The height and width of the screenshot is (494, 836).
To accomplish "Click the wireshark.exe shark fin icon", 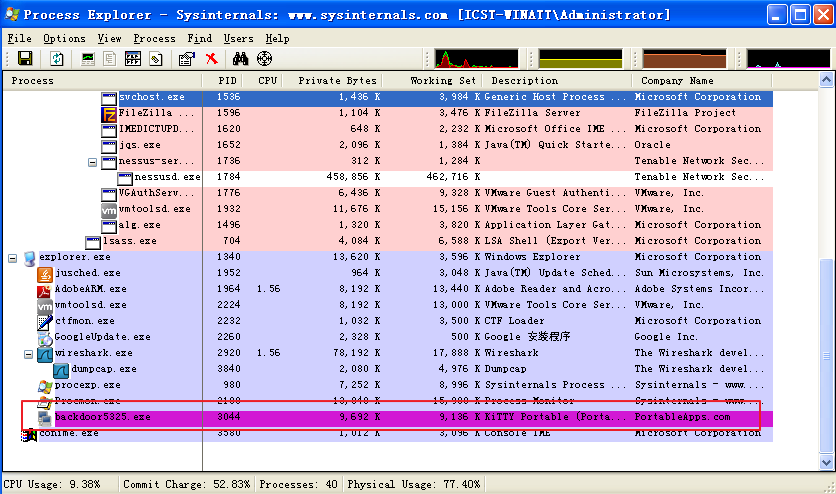I will point(45,354).
